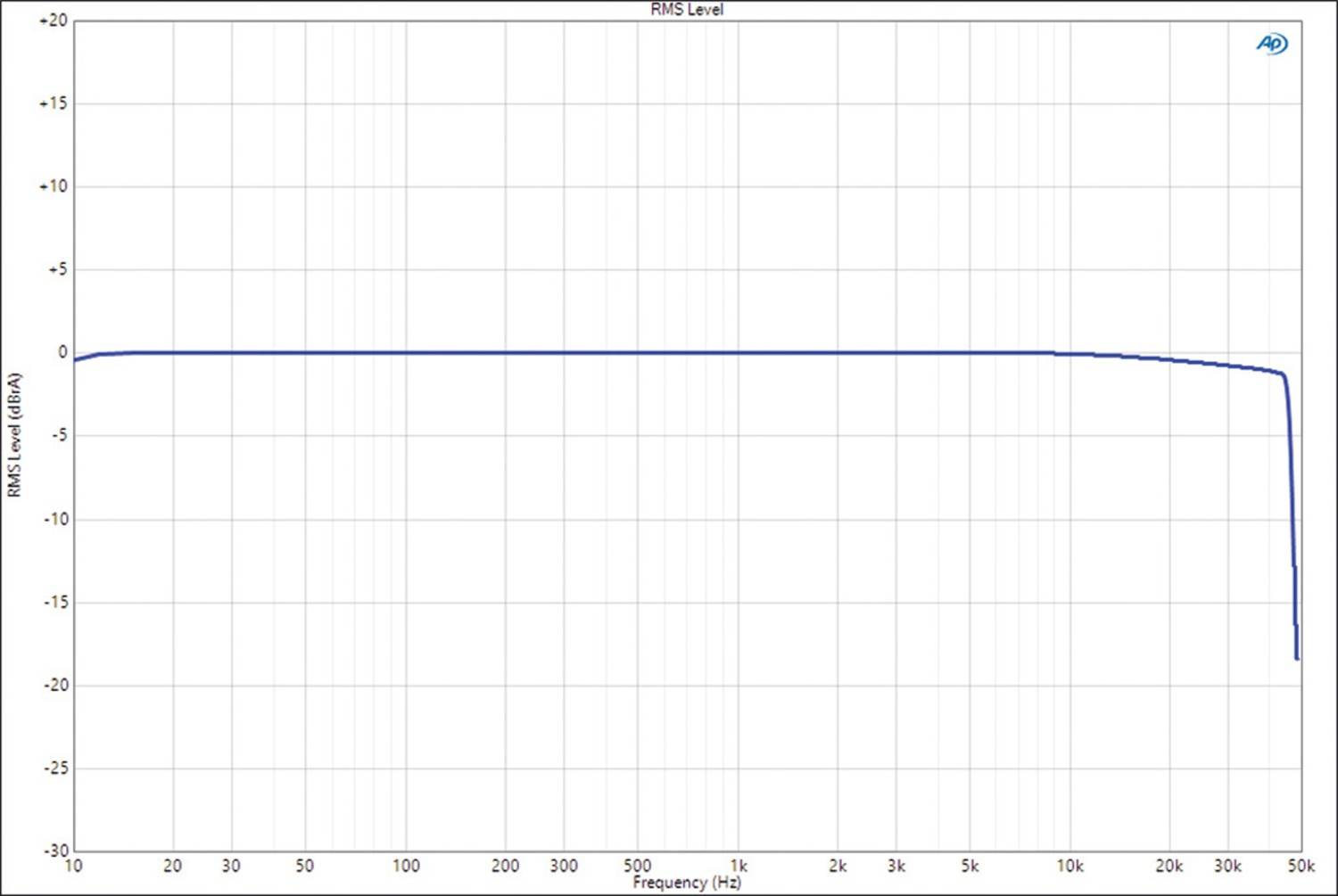Click the '3k' frequency tick label
Image resolution: width=1338 pixels, height=896 pixels.
896,865
